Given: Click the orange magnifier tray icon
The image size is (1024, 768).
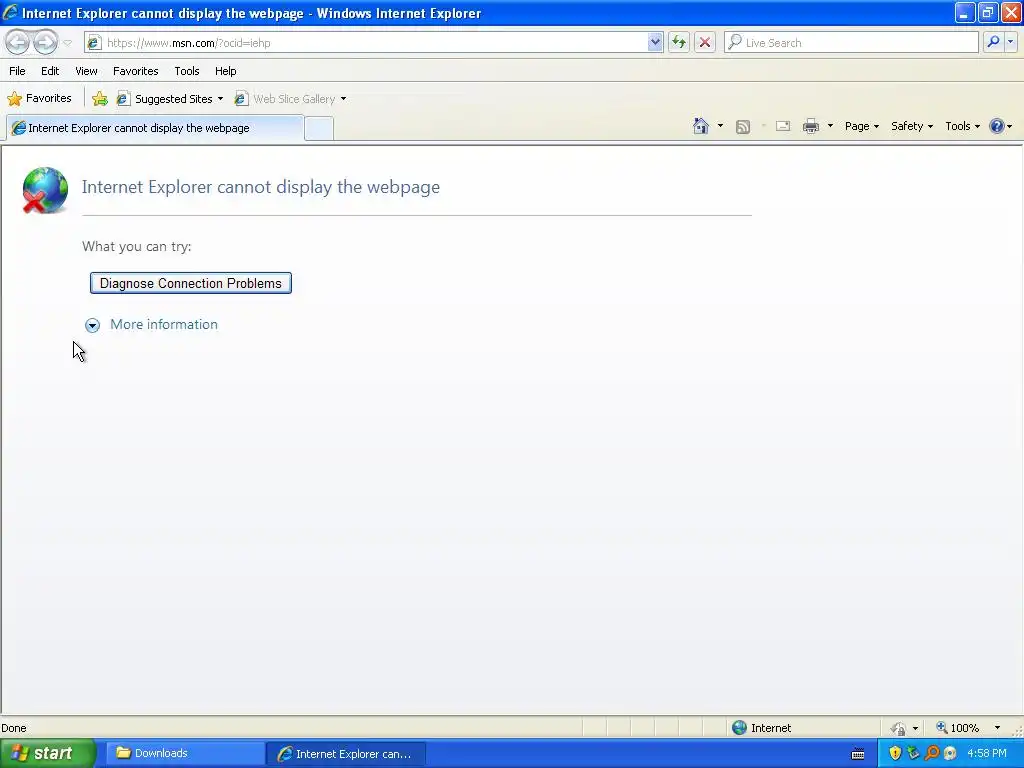Looking at the screenshot, I should 932,753.
